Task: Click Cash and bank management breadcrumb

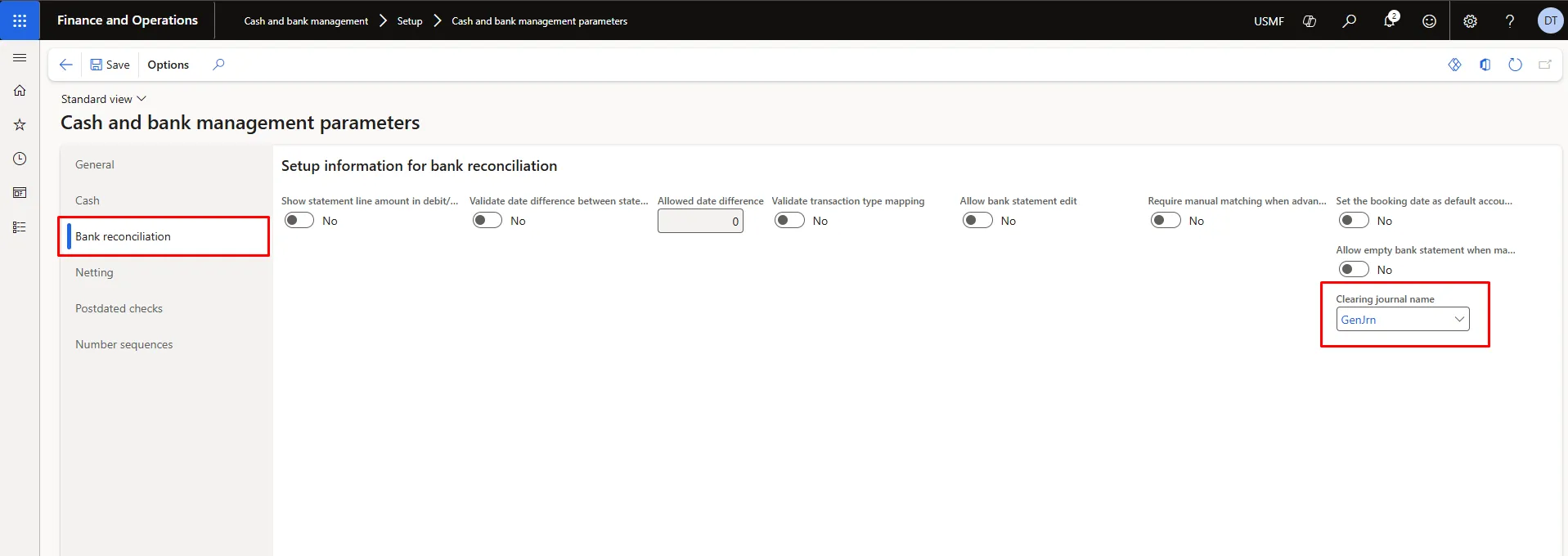Action: pos(306,21)
